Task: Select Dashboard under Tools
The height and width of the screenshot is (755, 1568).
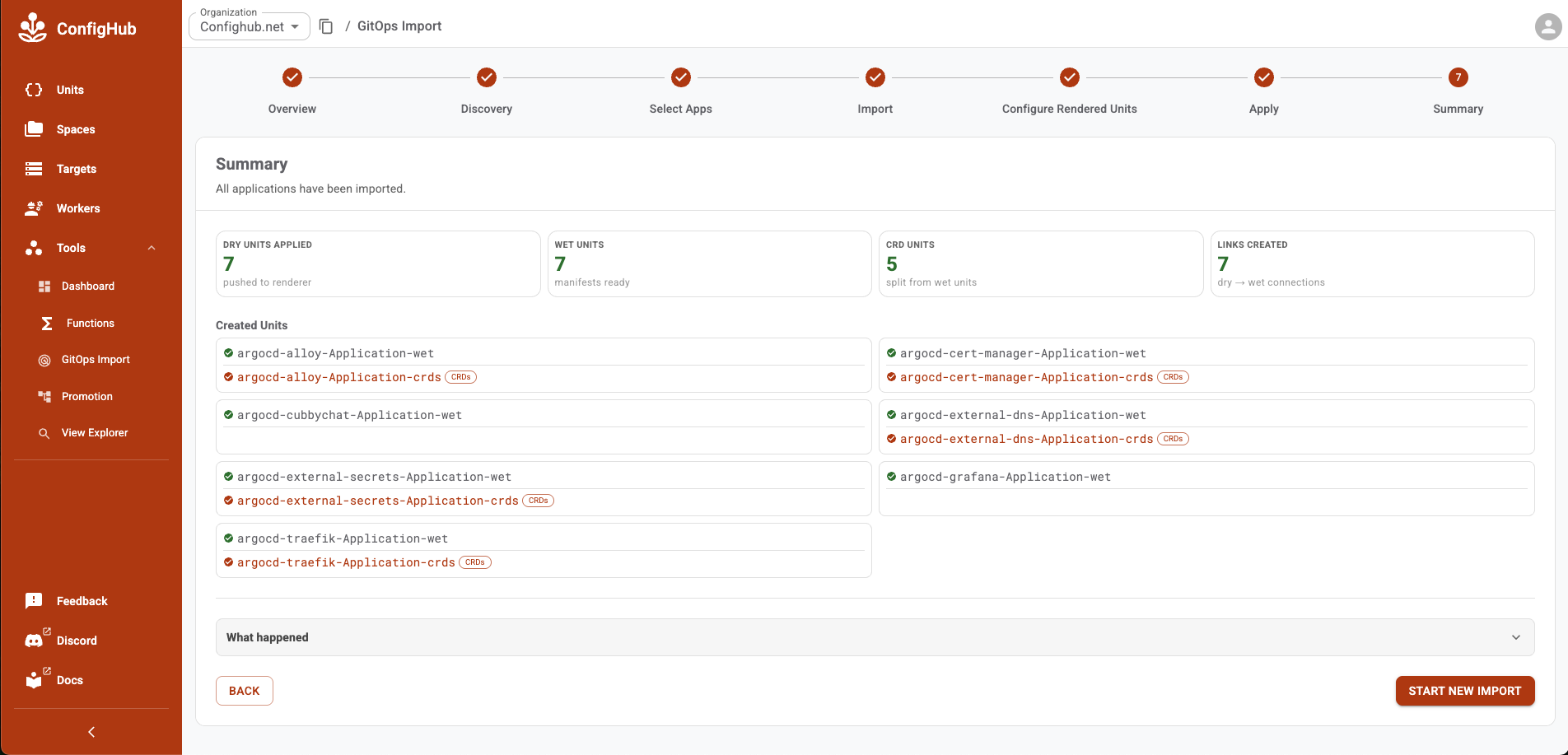Action: pyautogui.click(x=88, y=287)
